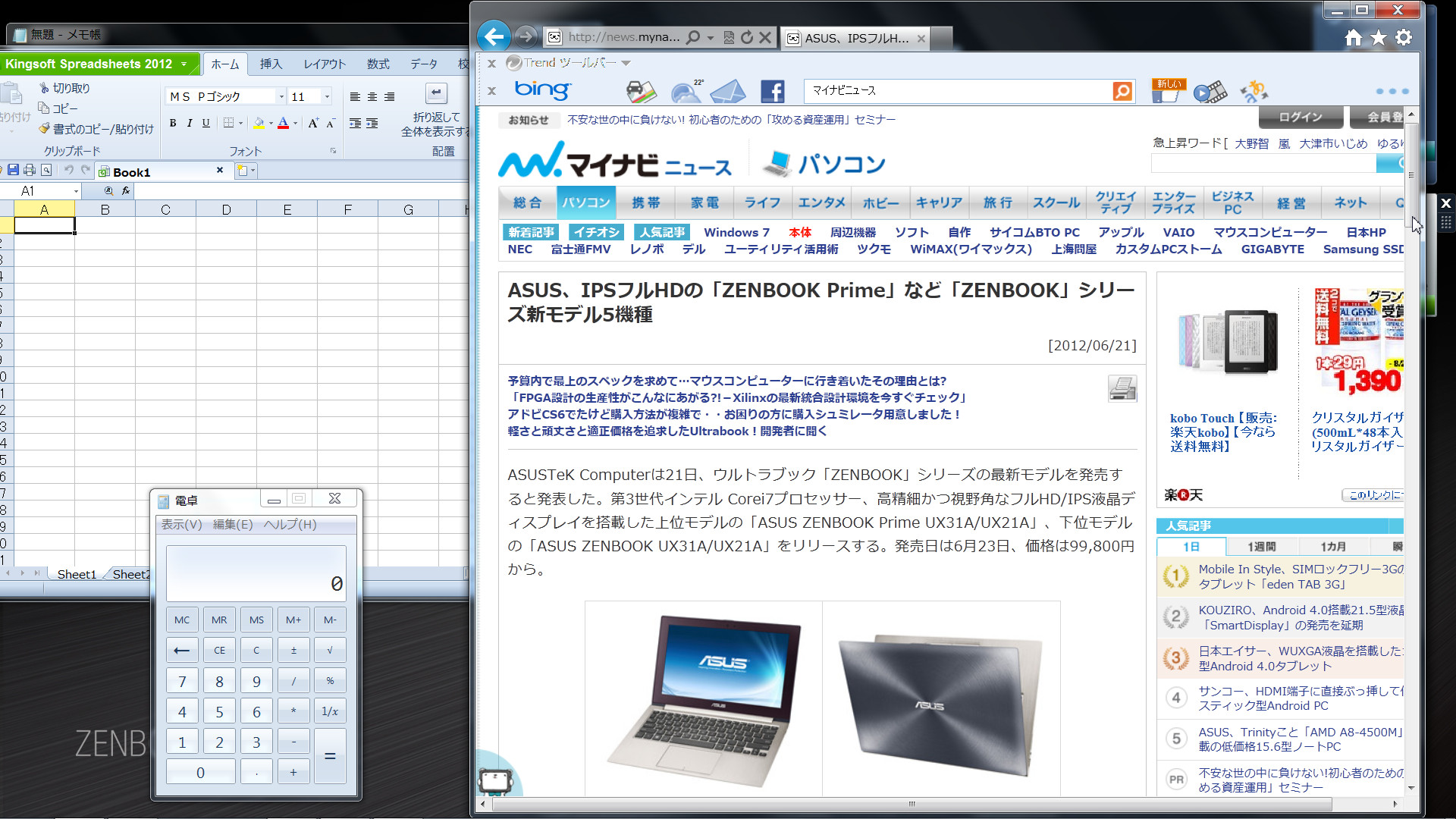The image size is (1456, 819).
Task: Open the font size 11 dropdown
Action: click(x=328, y=96)
